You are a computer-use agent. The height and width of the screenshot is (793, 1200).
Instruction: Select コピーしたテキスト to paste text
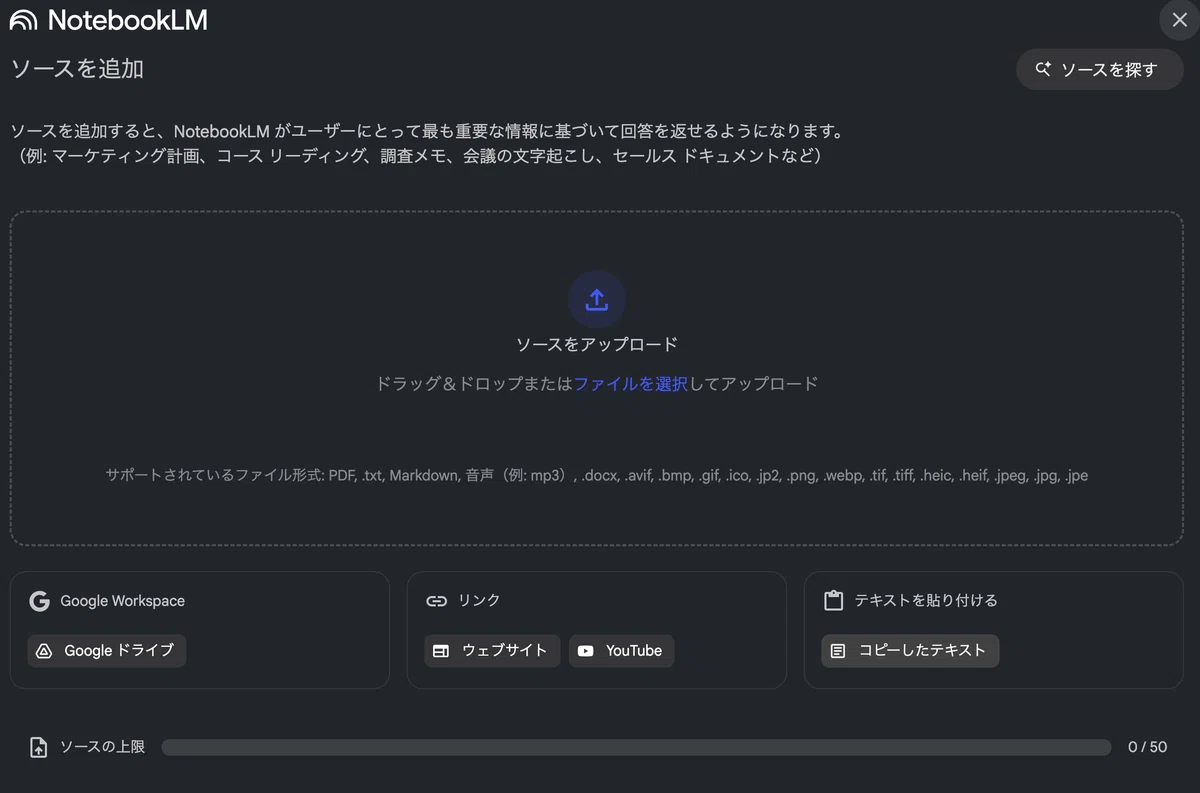910,651
